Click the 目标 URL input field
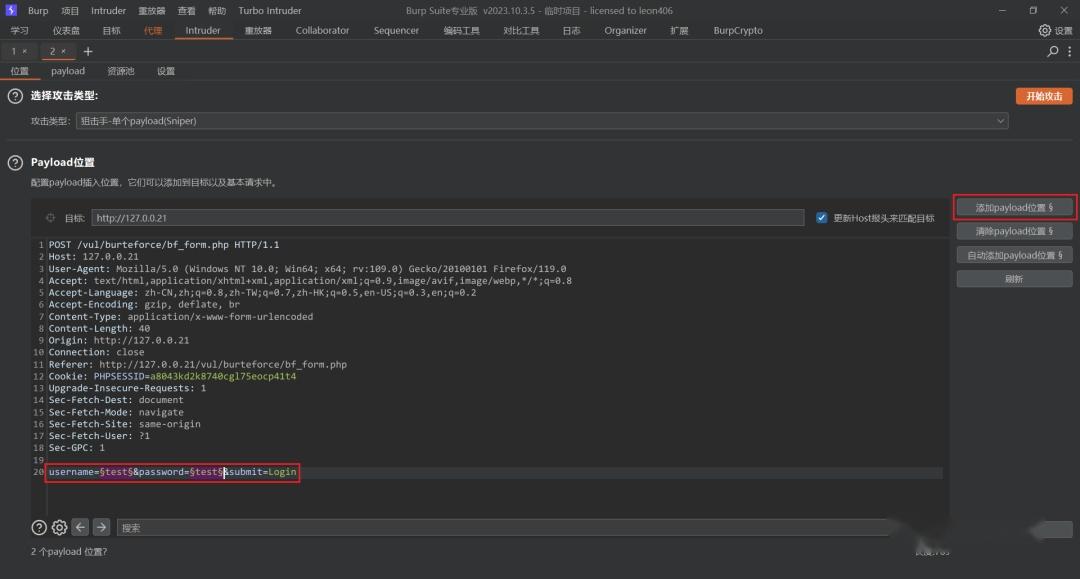This screenshot has width=1080, height=579. (x=448, y=218)
